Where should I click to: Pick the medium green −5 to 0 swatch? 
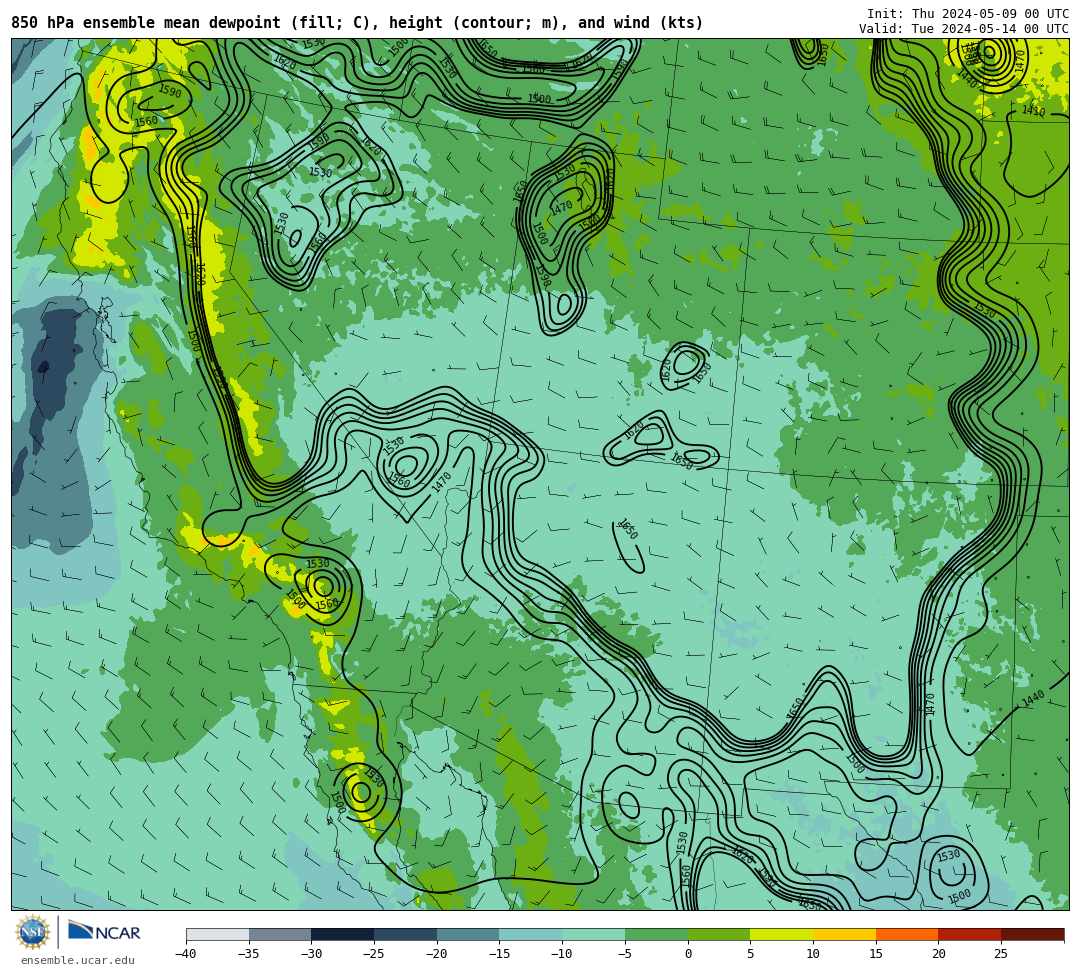[656, 934]
